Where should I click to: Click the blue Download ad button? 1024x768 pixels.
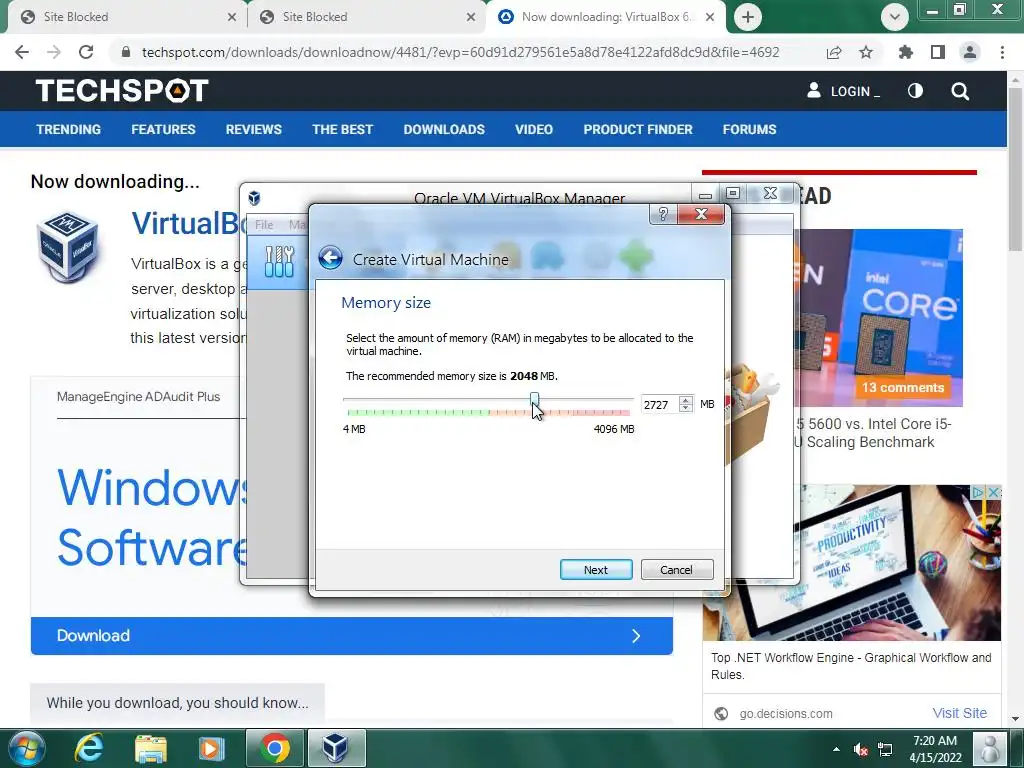351,636
